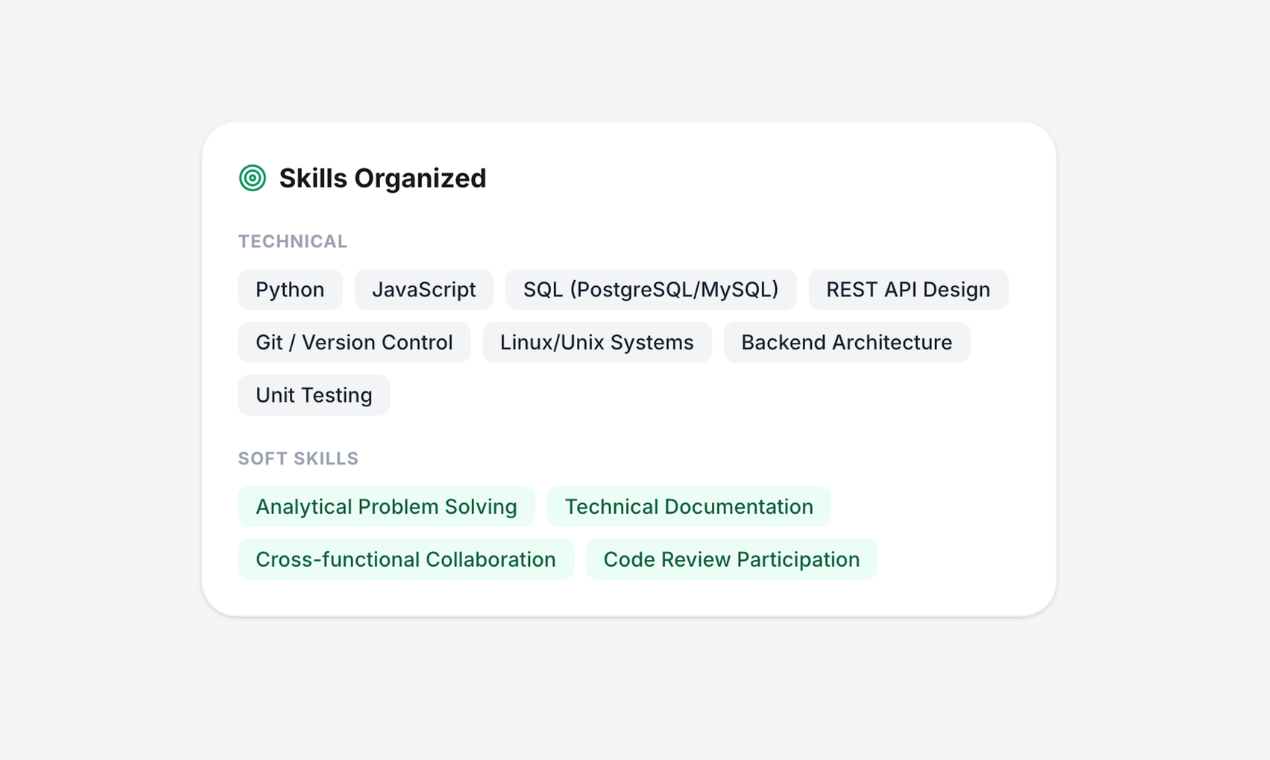Click the TECHNICAL section label
Screen dimensions: 1270x760
(293, 242)
